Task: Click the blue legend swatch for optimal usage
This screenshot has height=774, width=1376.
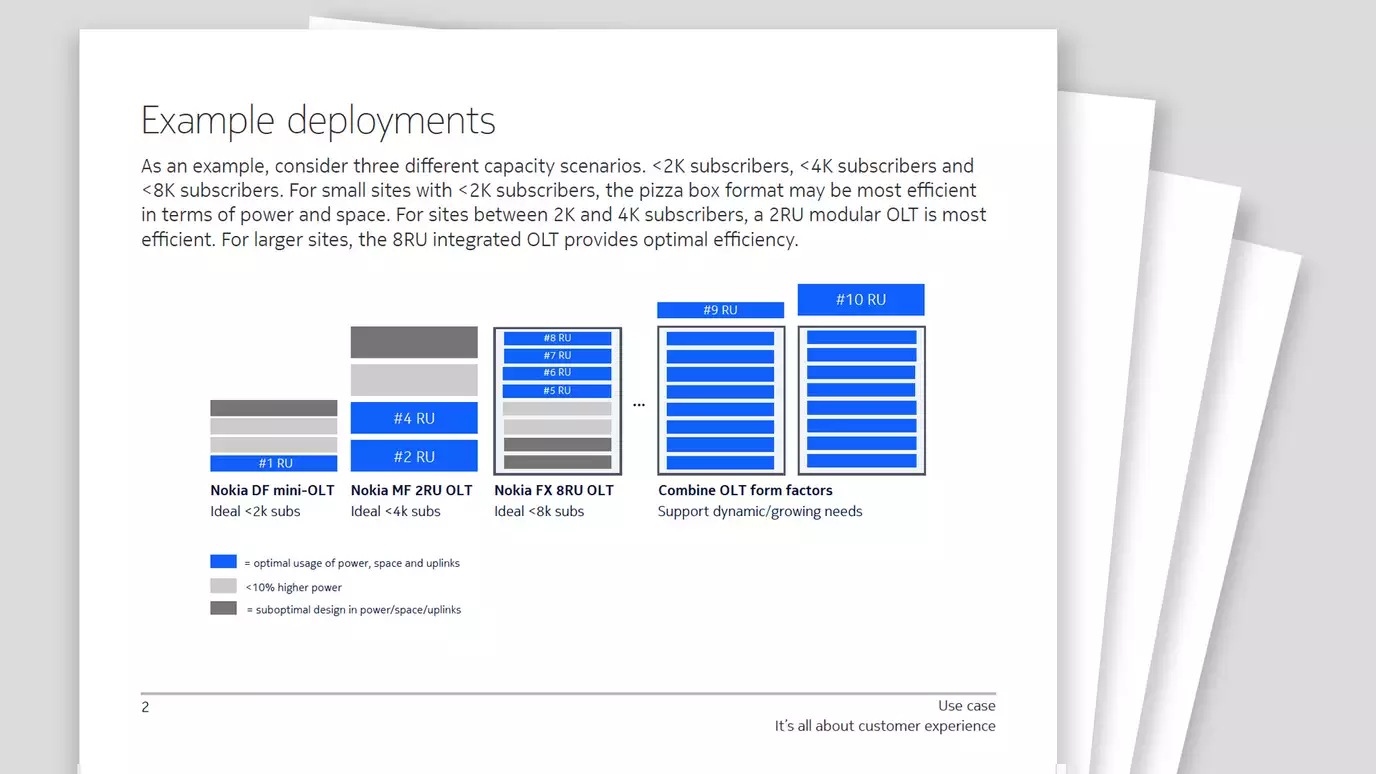Action: pos(223,562)
